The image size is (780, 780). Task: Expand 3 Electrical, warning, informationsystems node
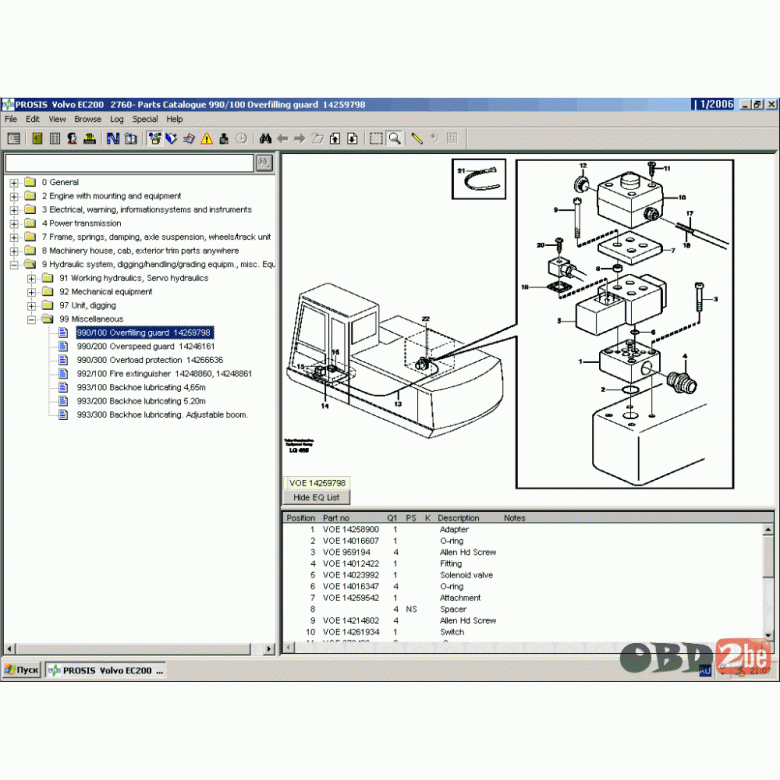[x=14, y=210]
